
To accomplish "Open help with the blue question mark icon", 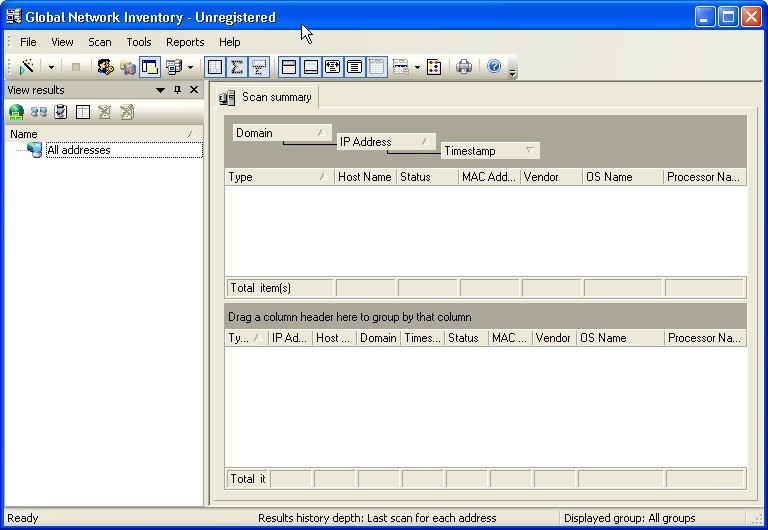I will (494, 66).
